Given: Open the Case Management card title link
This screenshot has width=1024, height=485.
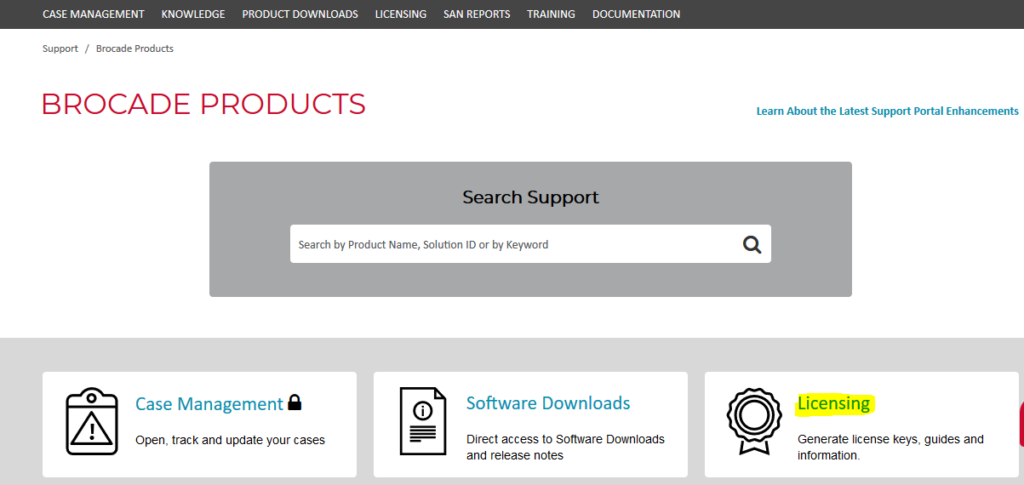Looking at the screenshot, I should (209, 403).
